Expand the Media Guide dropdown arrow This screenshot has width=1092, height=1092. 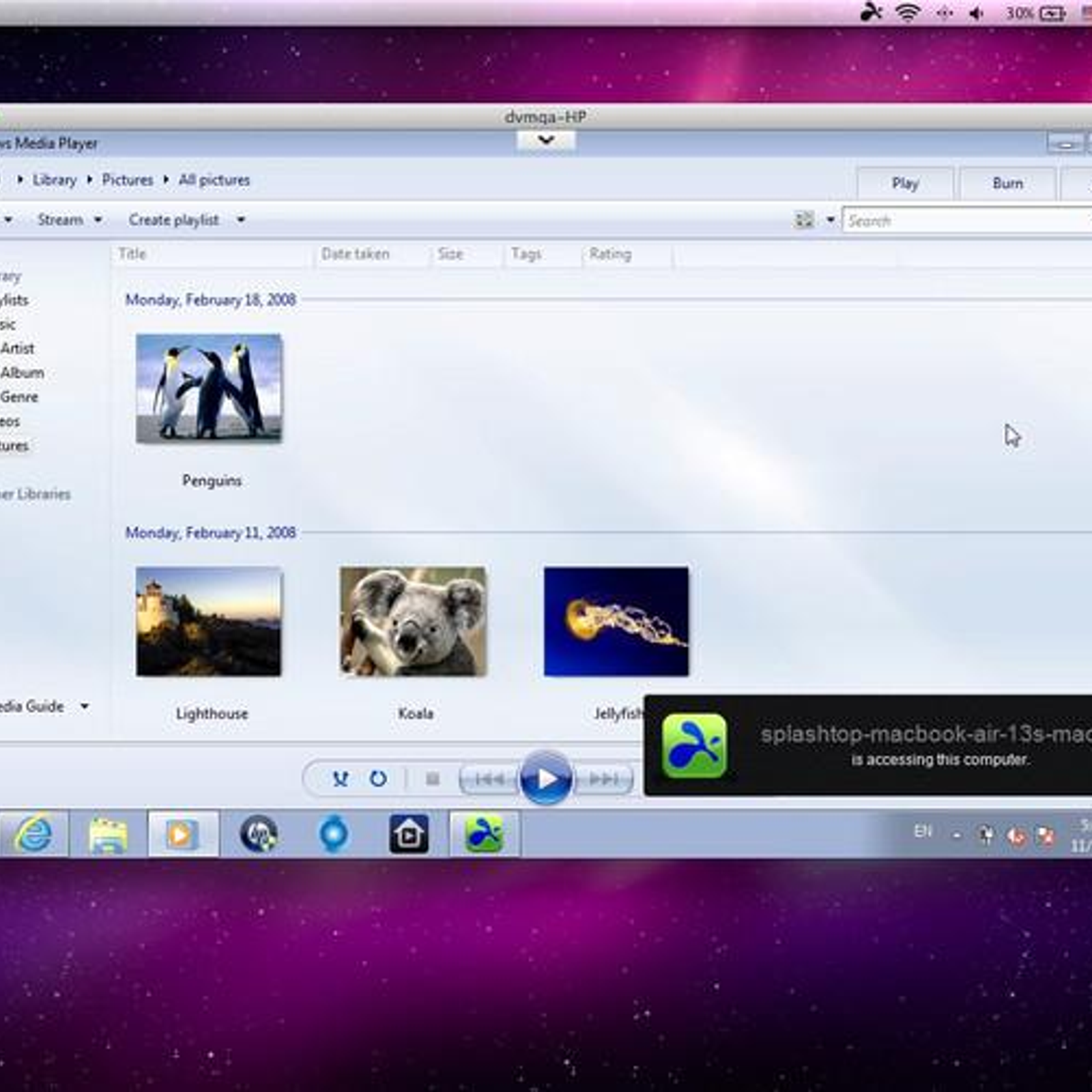pos(85,706)
